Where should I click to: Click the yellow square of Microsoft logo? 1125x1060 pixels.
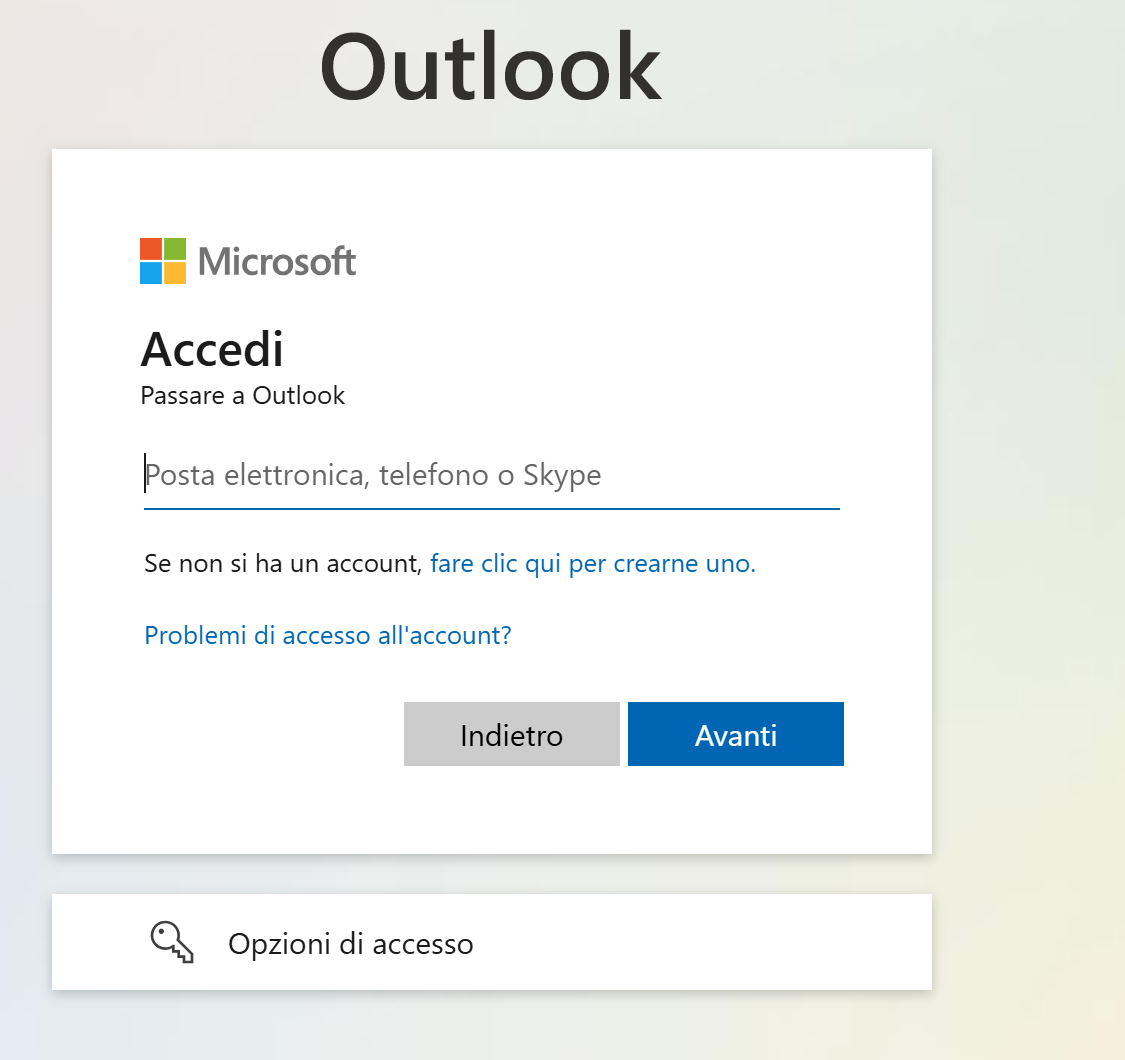click(x=175, y=273)
